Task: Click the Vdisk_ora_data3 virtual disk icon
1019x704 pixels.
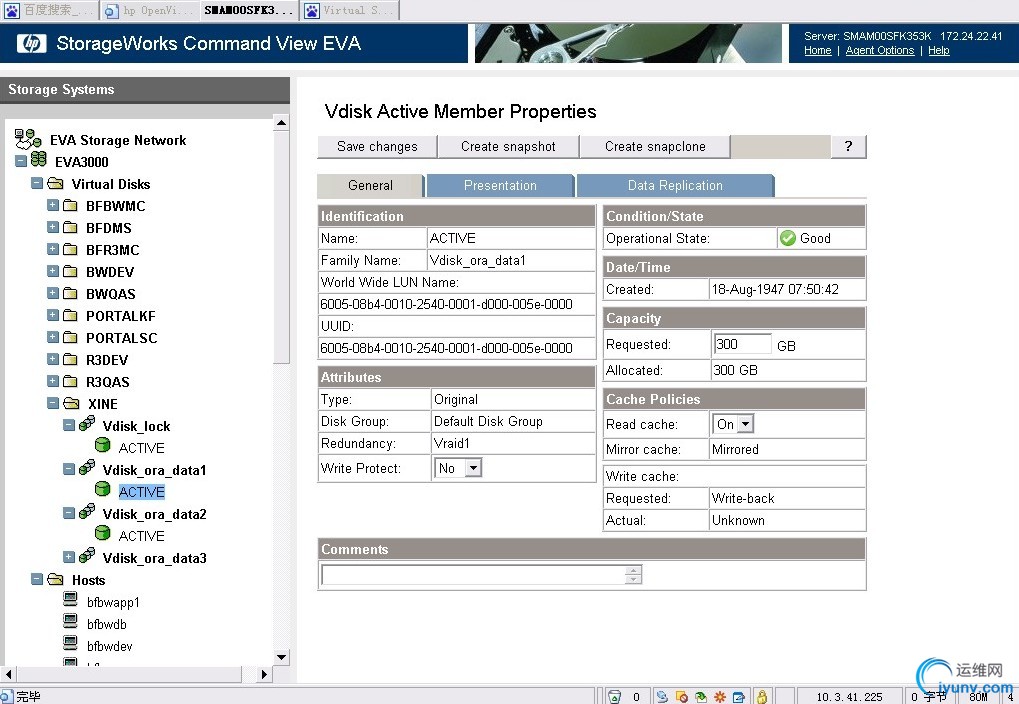Action: (x=87, y=556)
